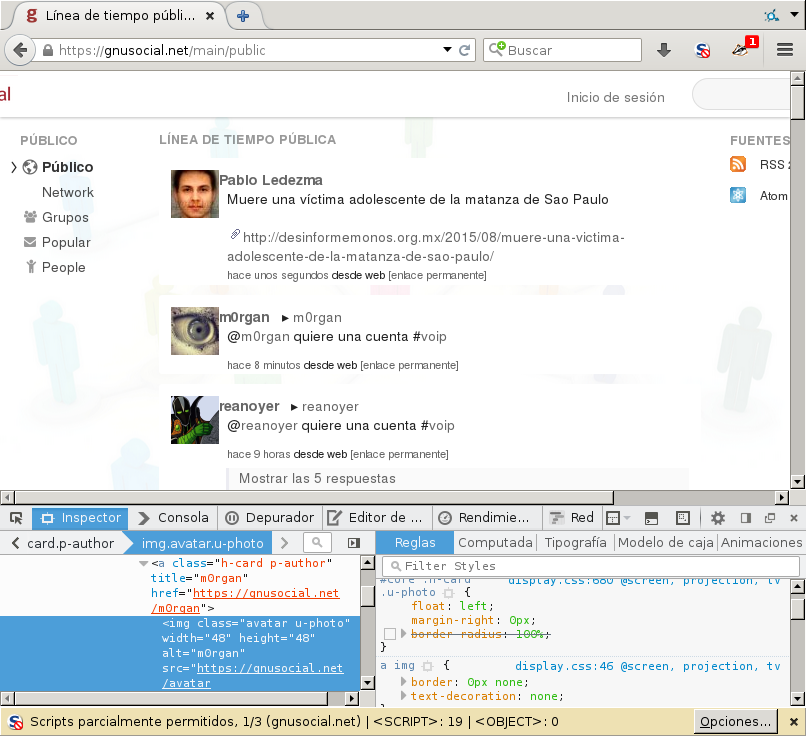Open devtools responsive design mode icon

682,518
